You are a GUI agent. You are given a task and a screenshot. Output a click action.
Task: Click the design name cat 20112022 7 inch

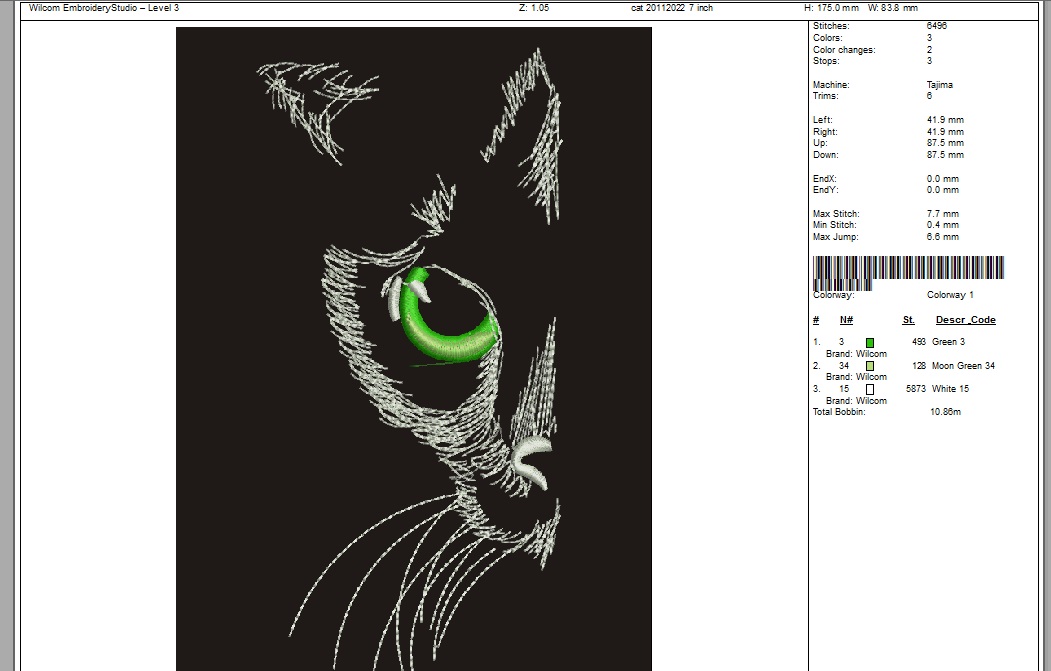click(671, 8)
